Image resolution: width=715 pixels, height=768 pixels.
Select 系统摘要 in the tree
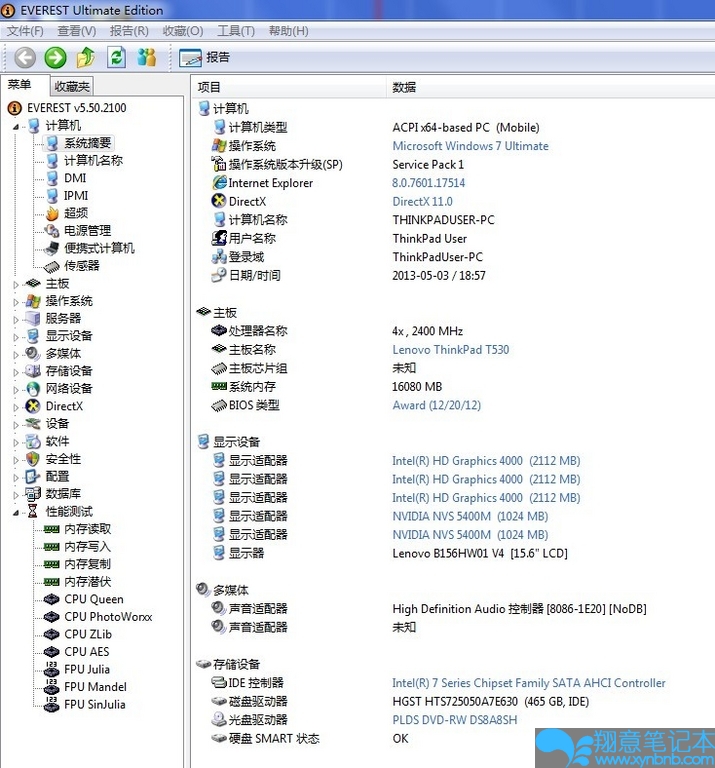[88, 143]
